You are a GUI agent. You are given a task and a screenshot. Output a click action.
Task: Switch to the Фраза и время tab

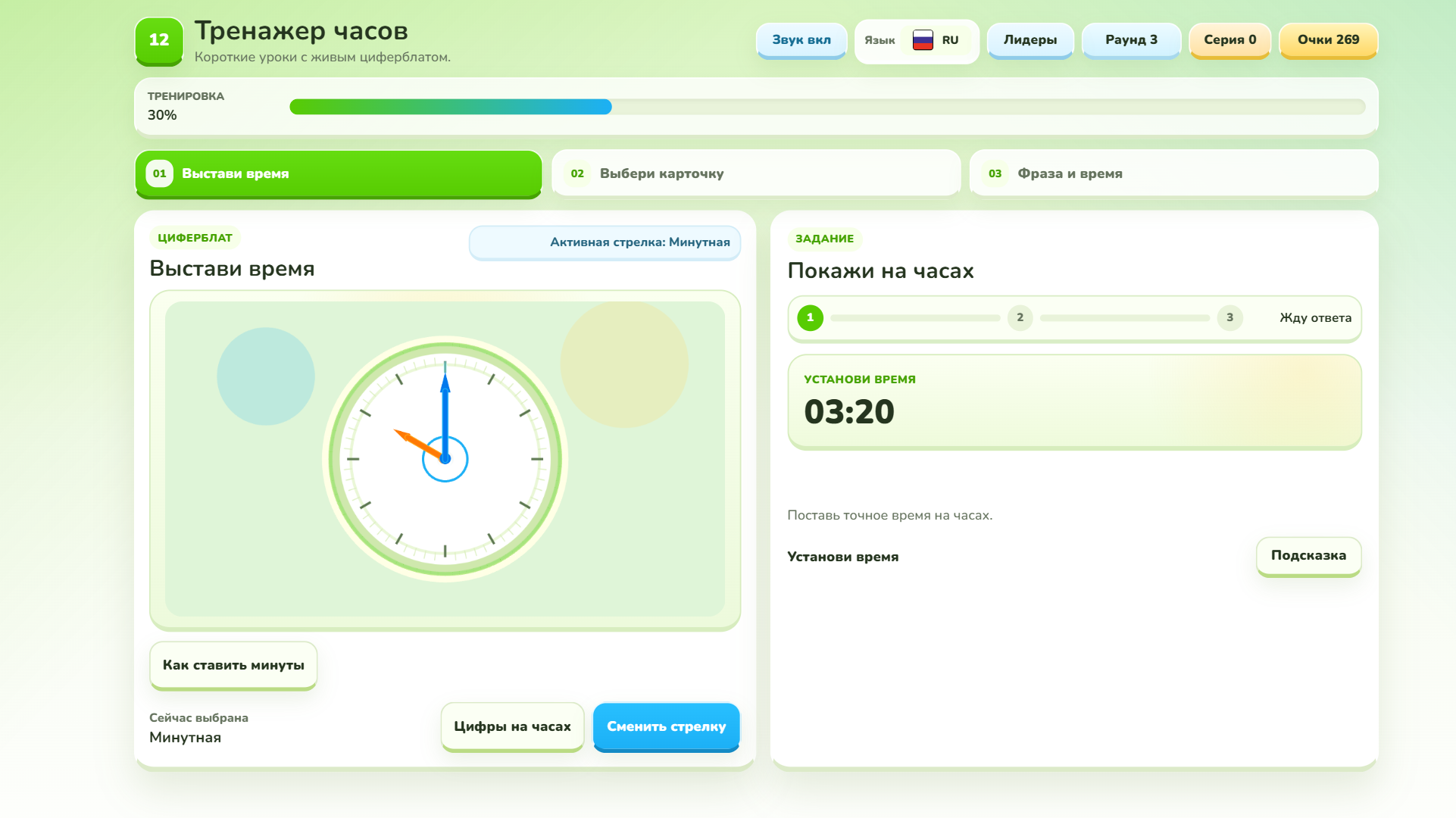(1173, 173)
